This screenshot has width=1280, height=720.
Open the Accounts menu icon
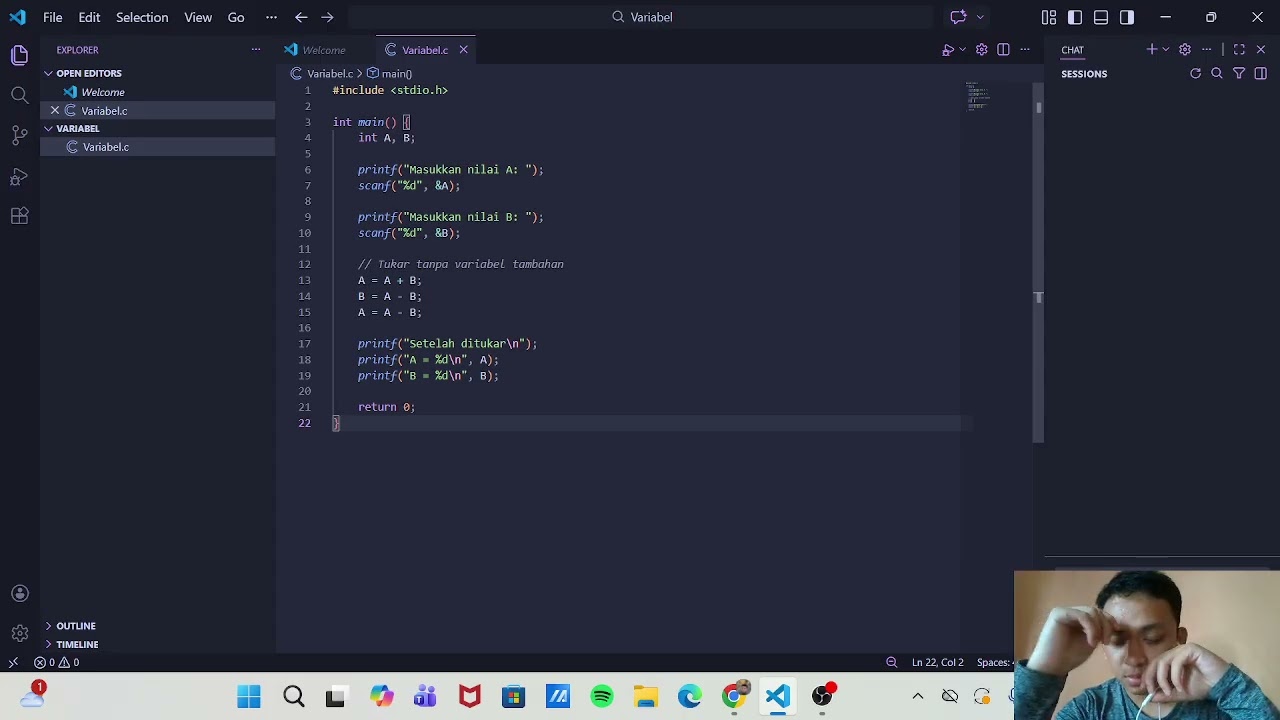(20, 593)
